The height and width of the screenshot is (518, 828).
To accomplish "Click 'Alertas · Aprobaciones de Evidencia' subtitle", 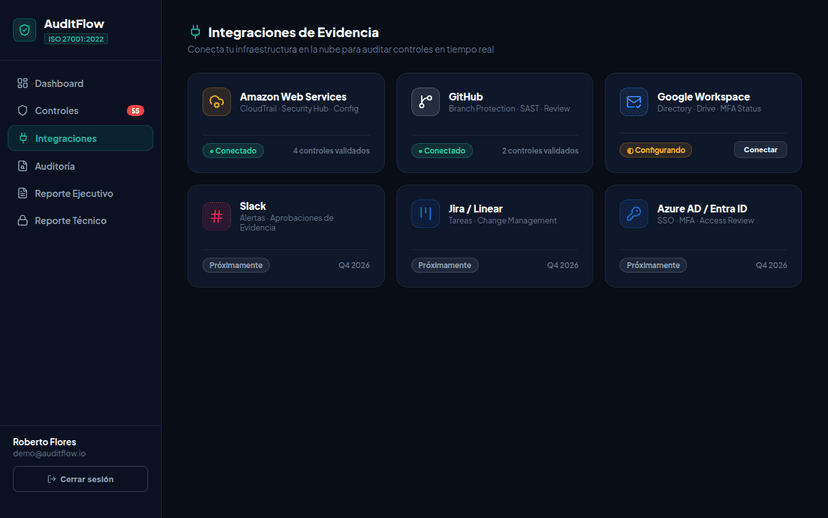I will [287, 223].
